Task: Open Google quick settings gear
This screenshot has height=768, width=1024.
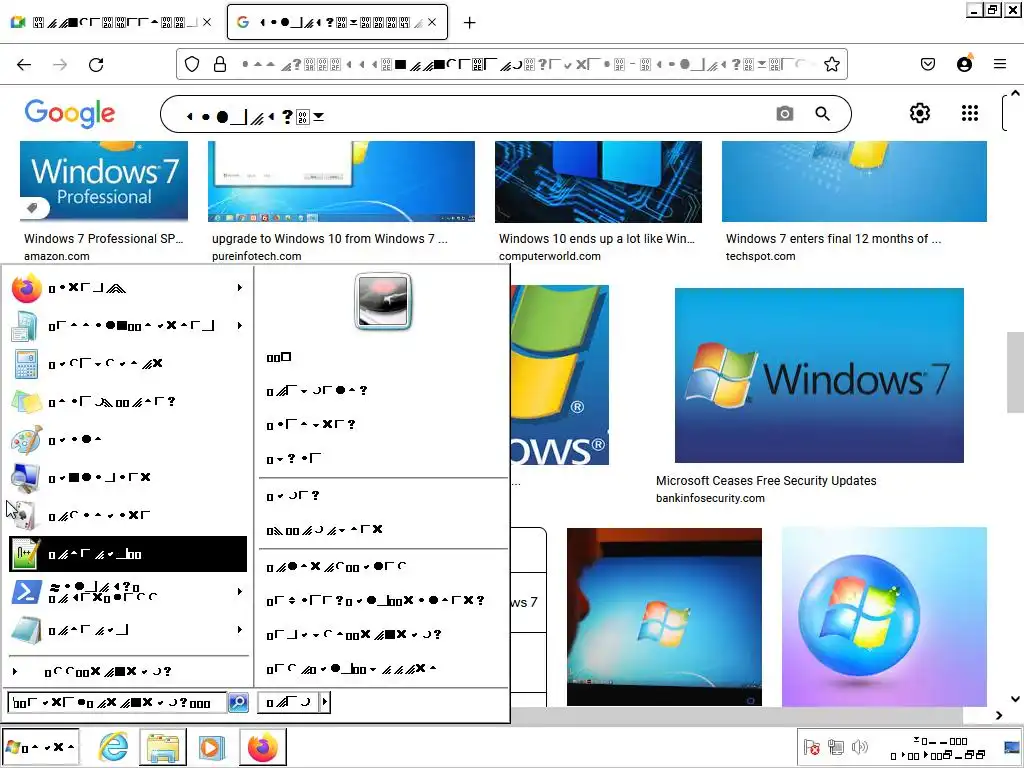Action: tap(920, 113)
